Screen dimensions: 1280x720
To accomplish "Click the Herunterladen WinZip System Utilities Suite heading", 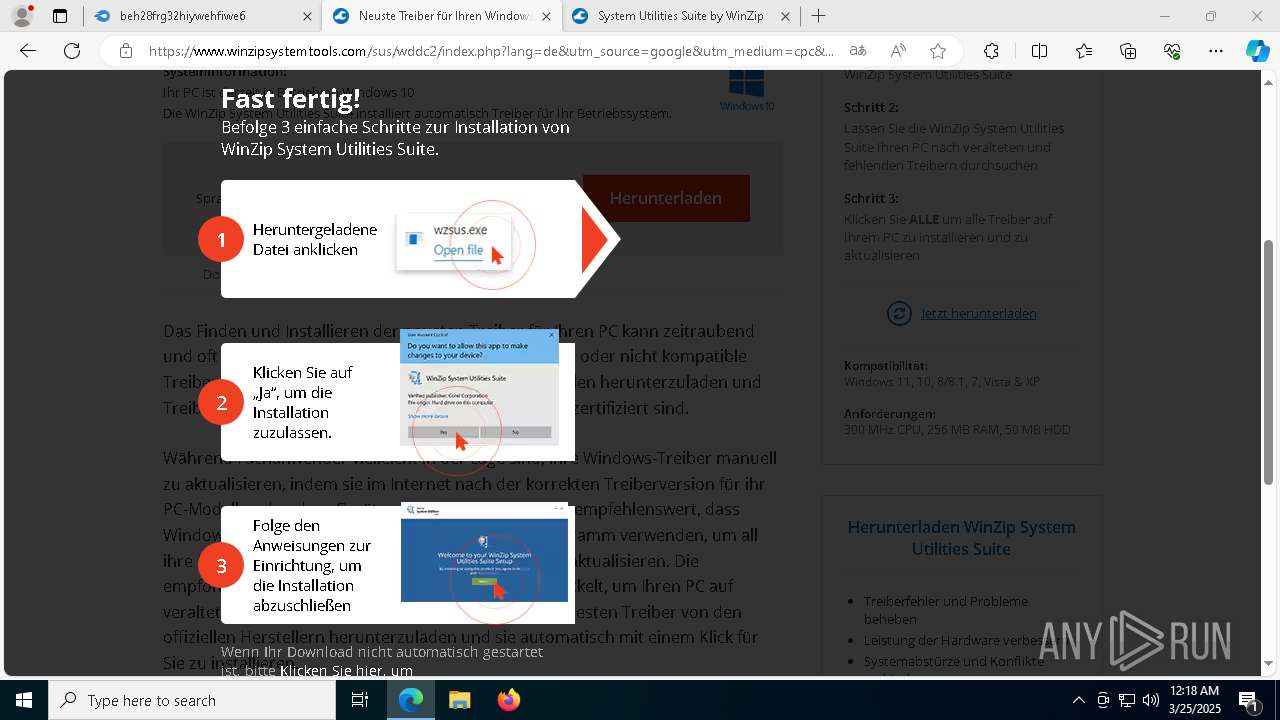I will click(x=961, y=538).
